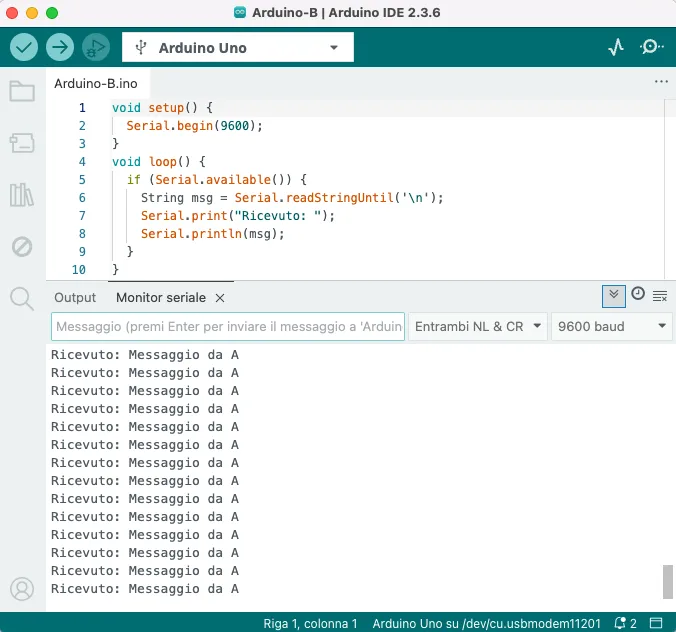Image resolution: width=676 pixels, height=632 pixels.
Task: Click 'Serial.print("Ricevuto: ");' code line
Action: (x=238, y=216)
